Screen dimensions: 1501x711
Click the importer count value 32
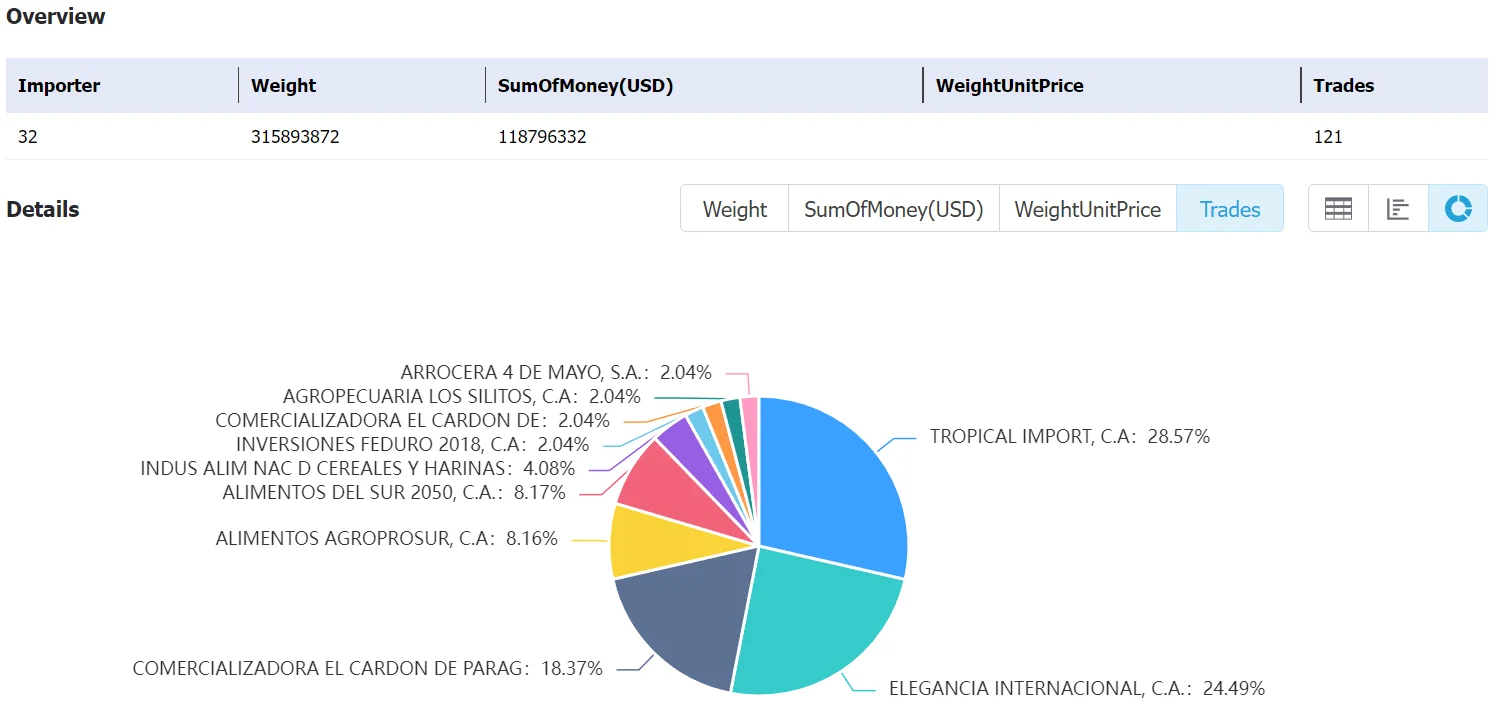click(28, 137)
